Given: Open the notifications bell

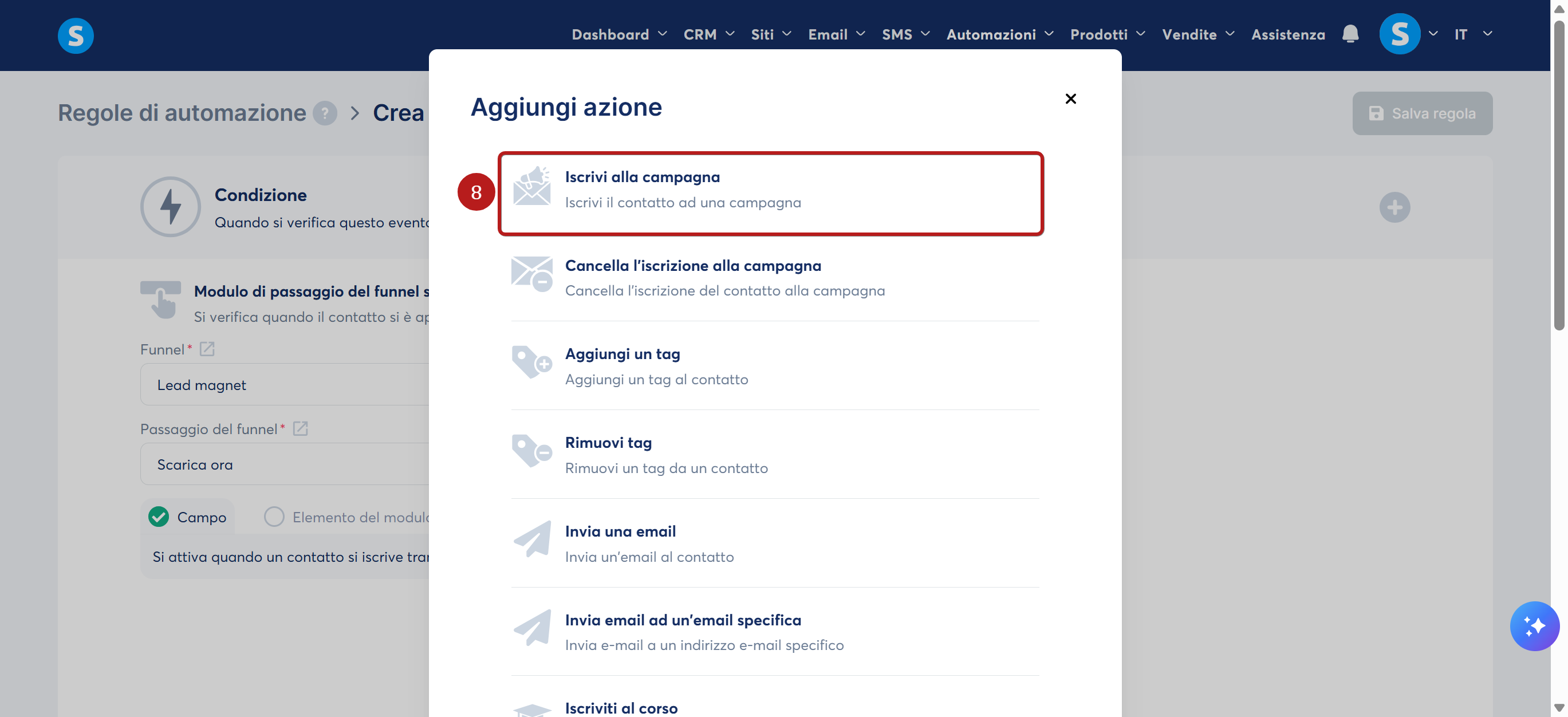Looking at the screenshot, I should click(x=1350, y=34).
